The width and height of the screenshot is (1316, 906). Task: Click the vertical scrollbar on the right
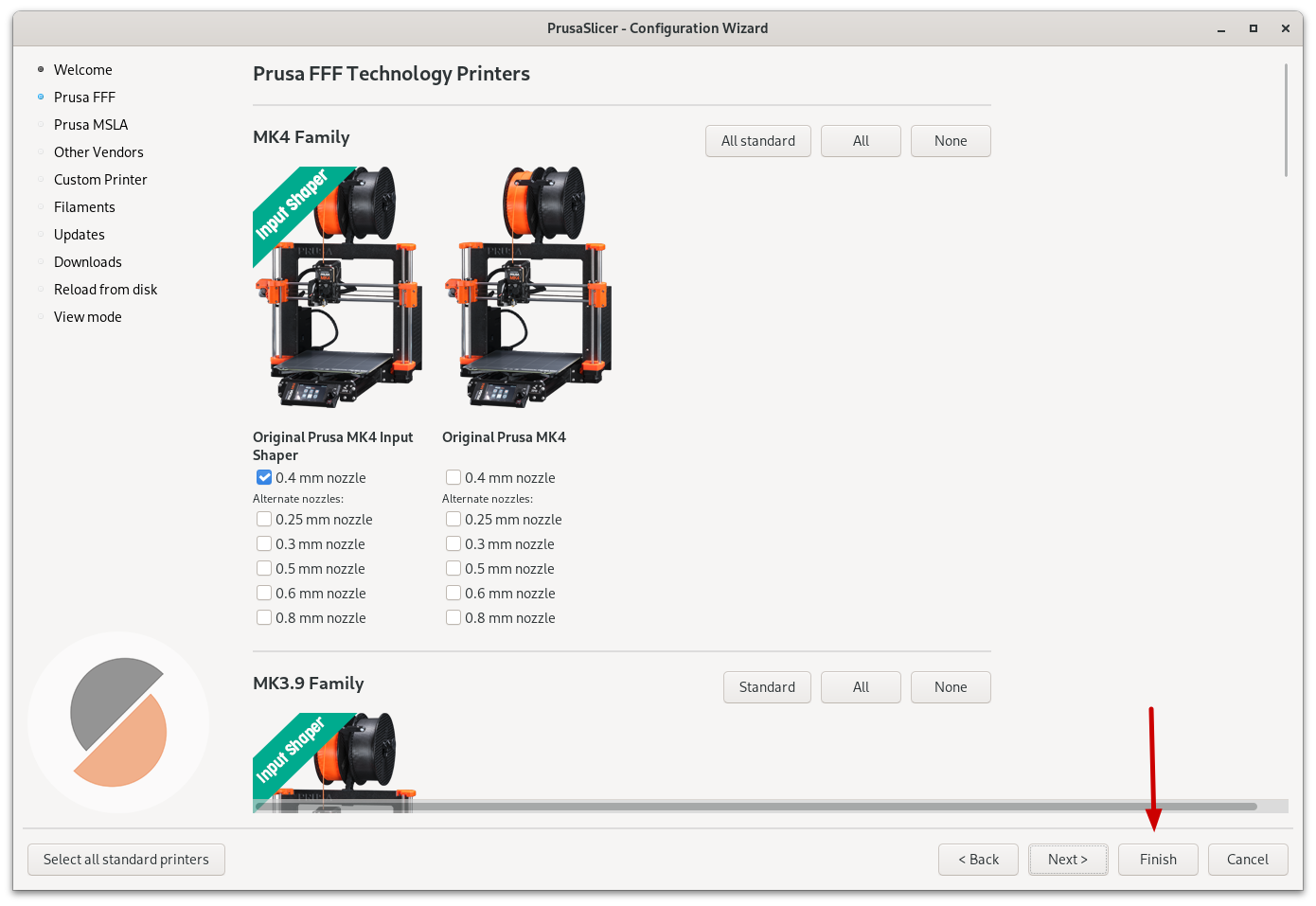1286,120
